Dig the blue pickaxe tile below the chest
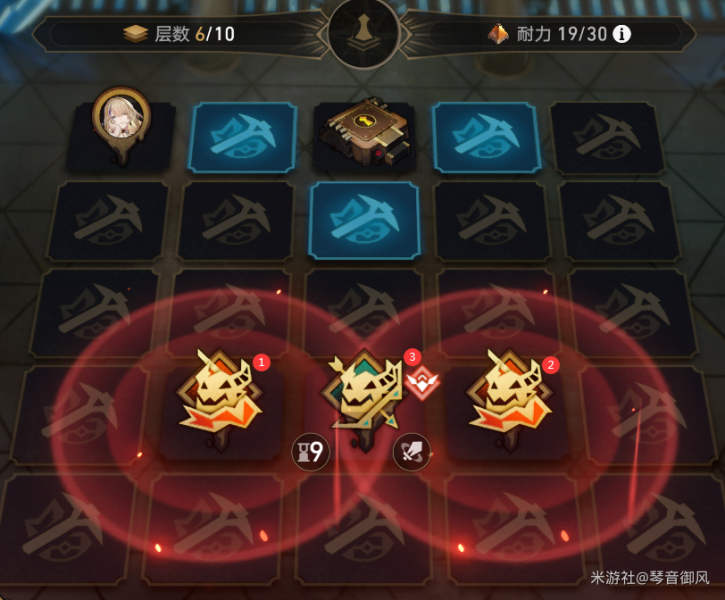 364,220
